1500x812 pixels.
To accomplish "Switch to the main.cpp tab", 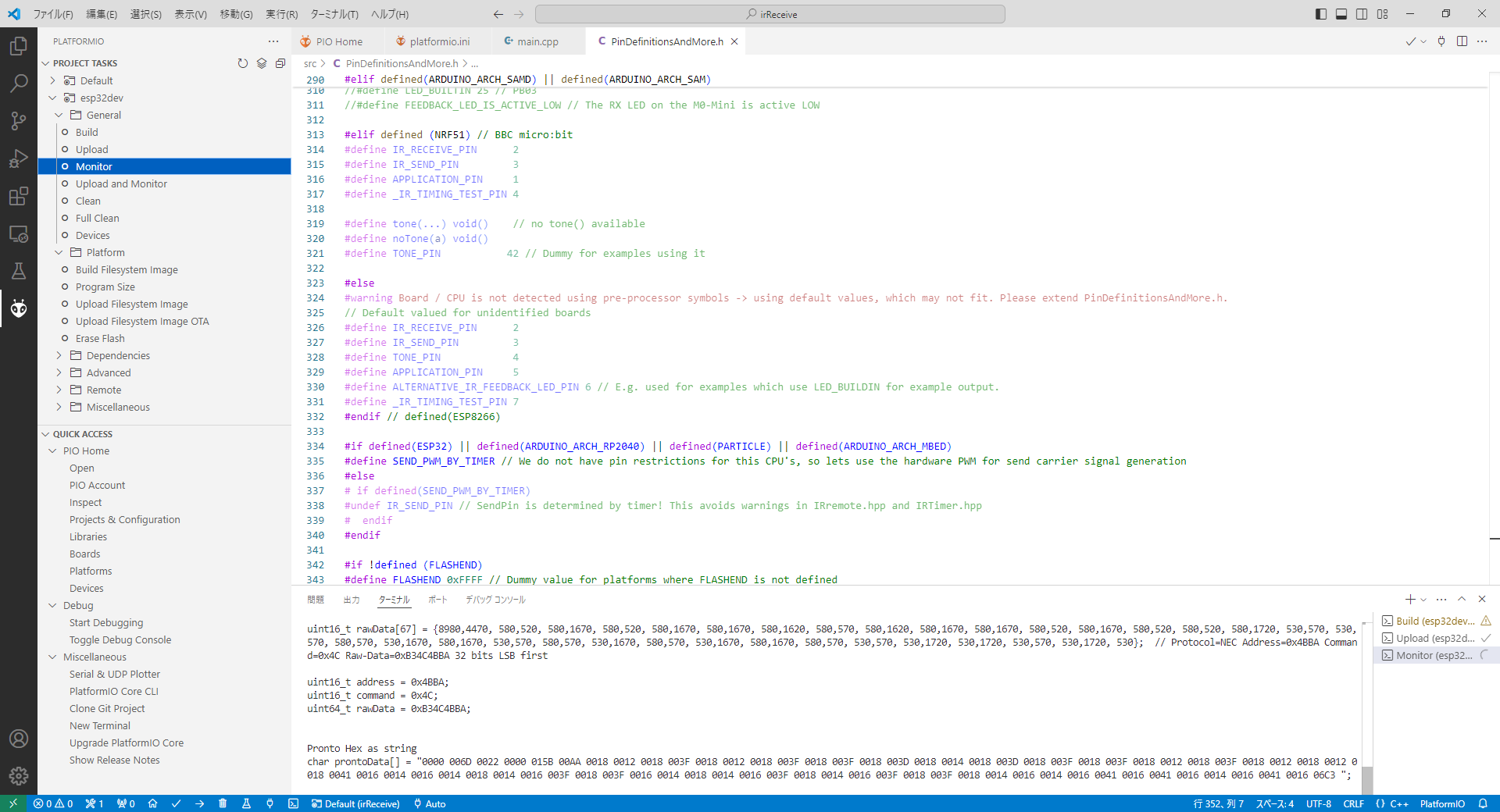I will 537,41.
